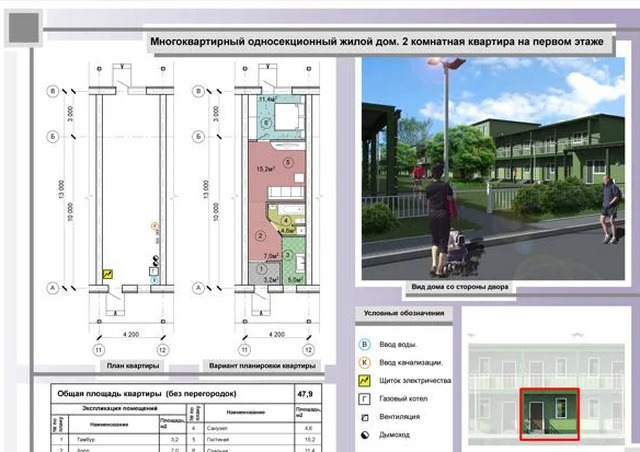Click axis circle 'В' beside left floor plan
The image size is (640, 452).
pyautogui.click(x=53, y=91)
